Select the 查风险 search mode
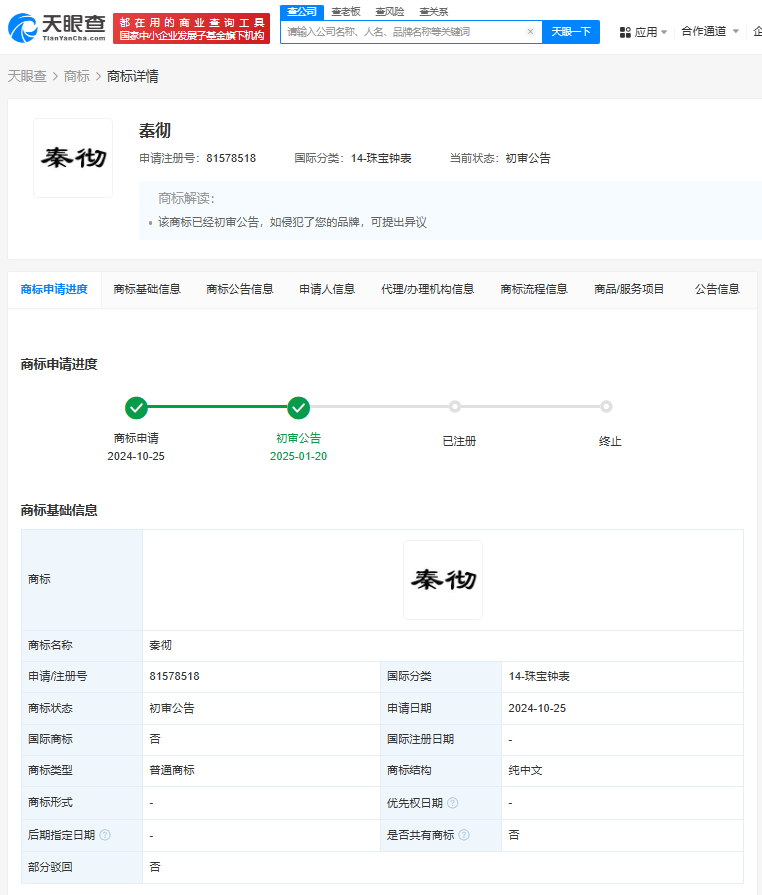 [390, 12]
